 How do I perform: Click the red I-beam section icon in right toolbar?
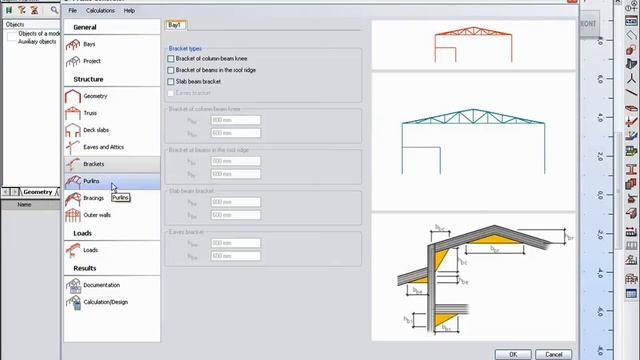631,169
